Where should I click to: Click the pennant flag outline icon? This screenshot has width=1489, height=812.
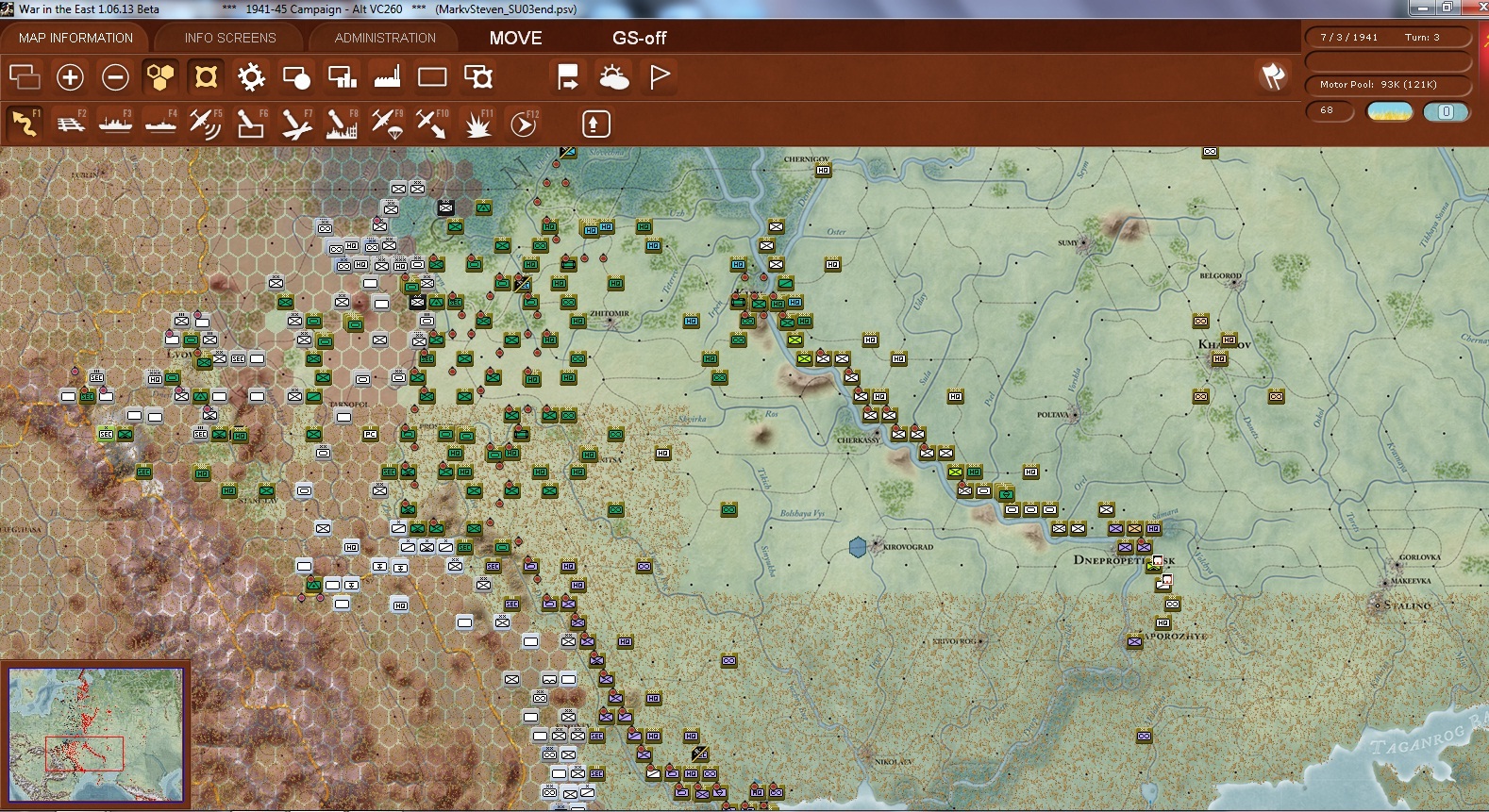660,76
